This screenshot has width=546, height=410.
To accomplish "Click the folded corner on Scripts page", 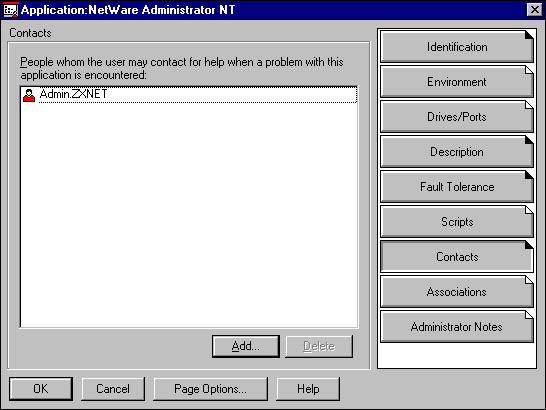I will (529, 210).
